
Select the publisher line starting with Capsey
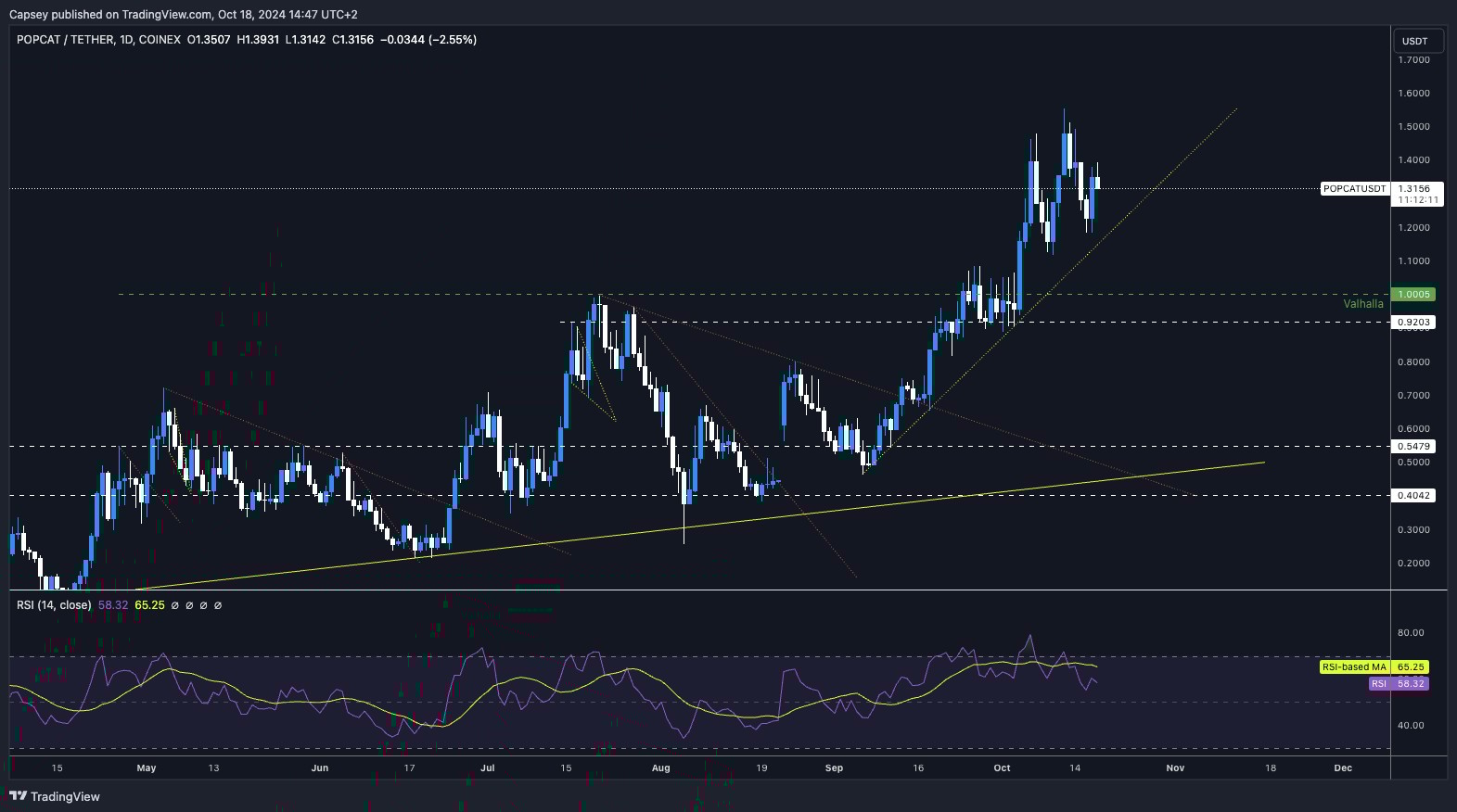[x=183, y=14]
